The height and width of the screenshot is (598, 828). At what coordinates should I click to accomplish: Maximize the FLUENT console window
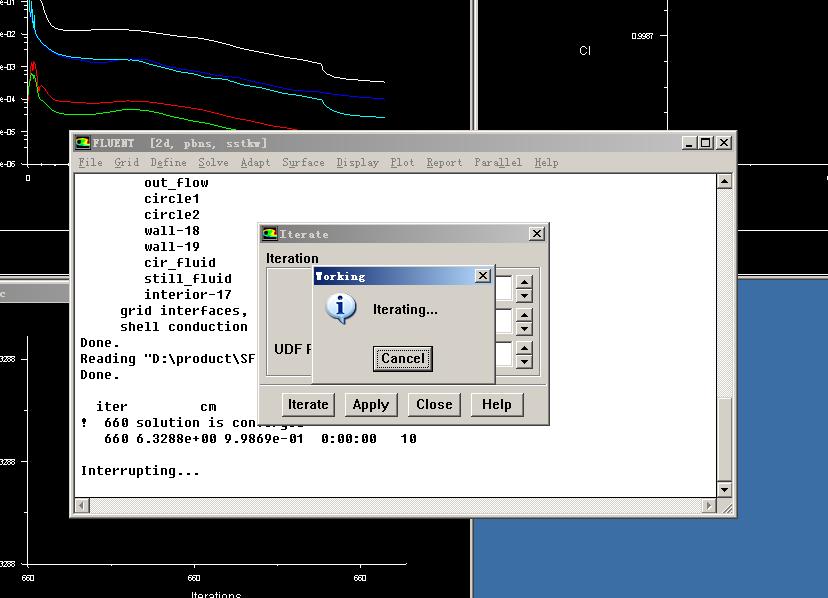[705, 143]
